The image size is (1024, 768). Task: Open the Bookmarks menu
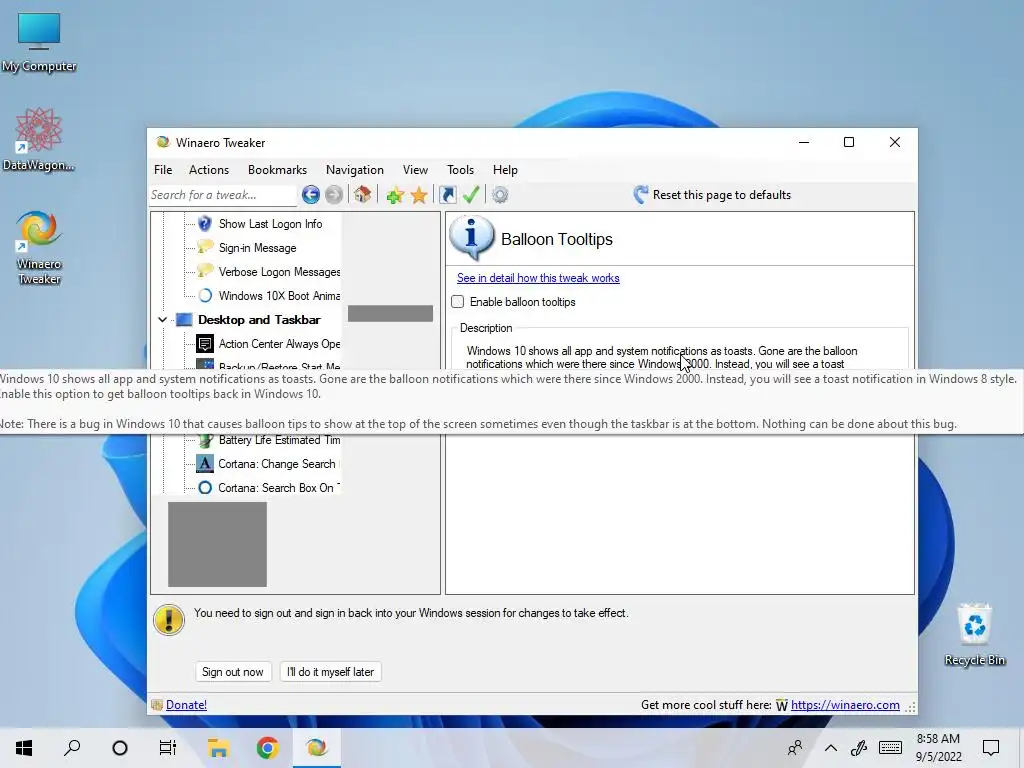tap(278, 170)
